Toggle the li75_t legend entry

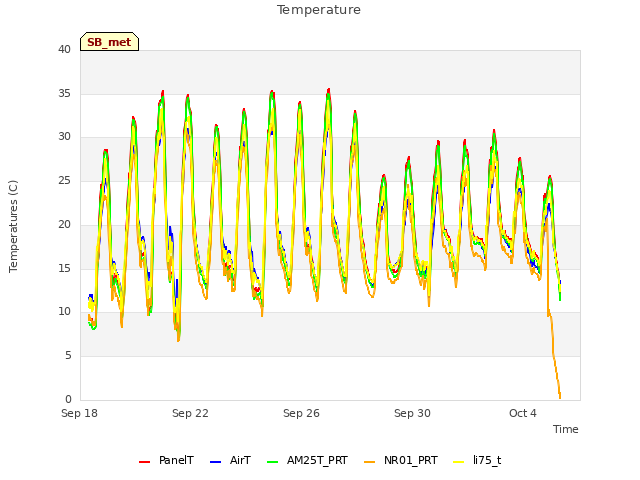tap(477, 460)
